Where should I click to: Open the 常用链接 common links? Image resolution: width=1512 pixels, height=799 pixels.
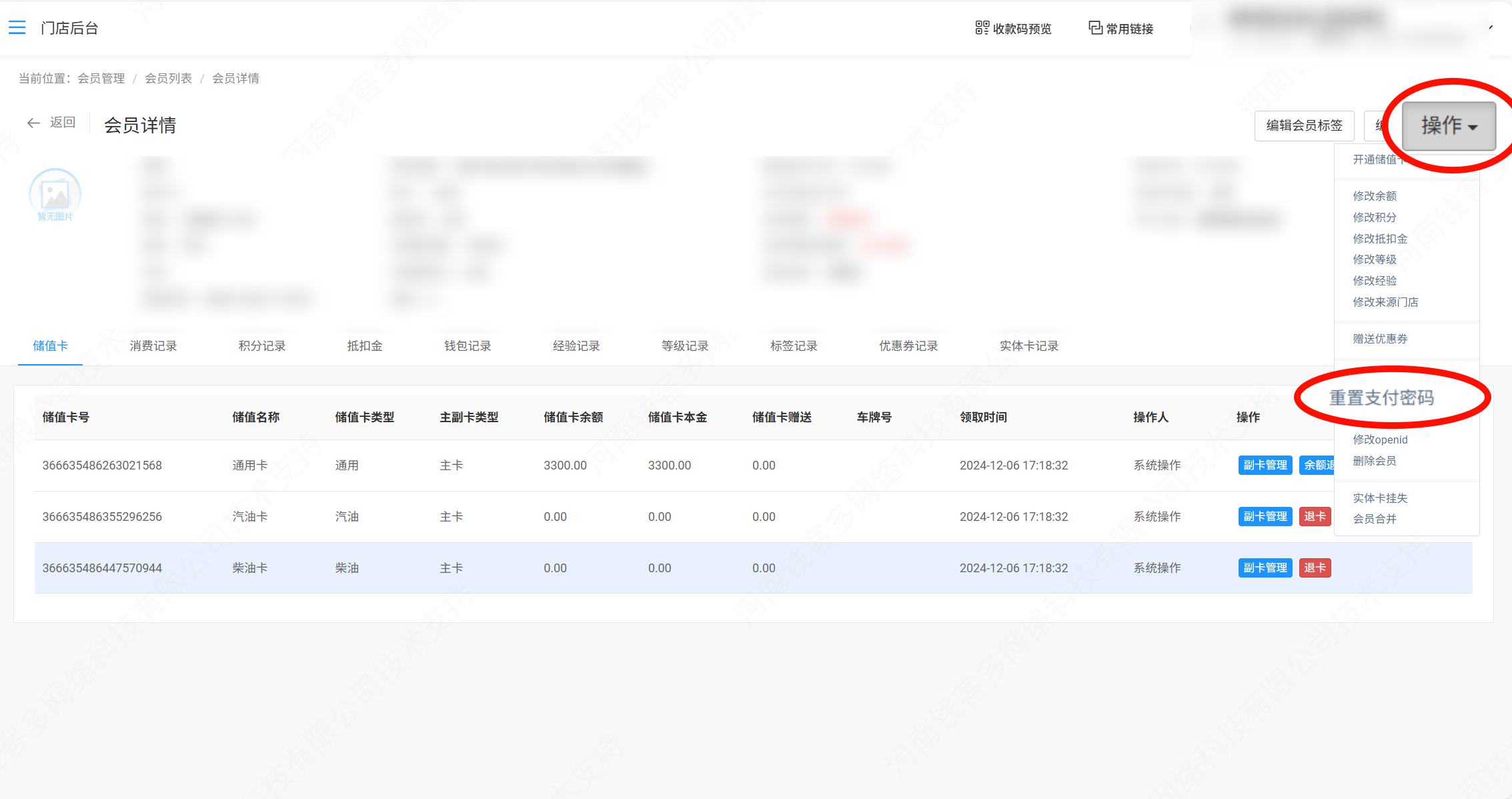(1121, 29)
